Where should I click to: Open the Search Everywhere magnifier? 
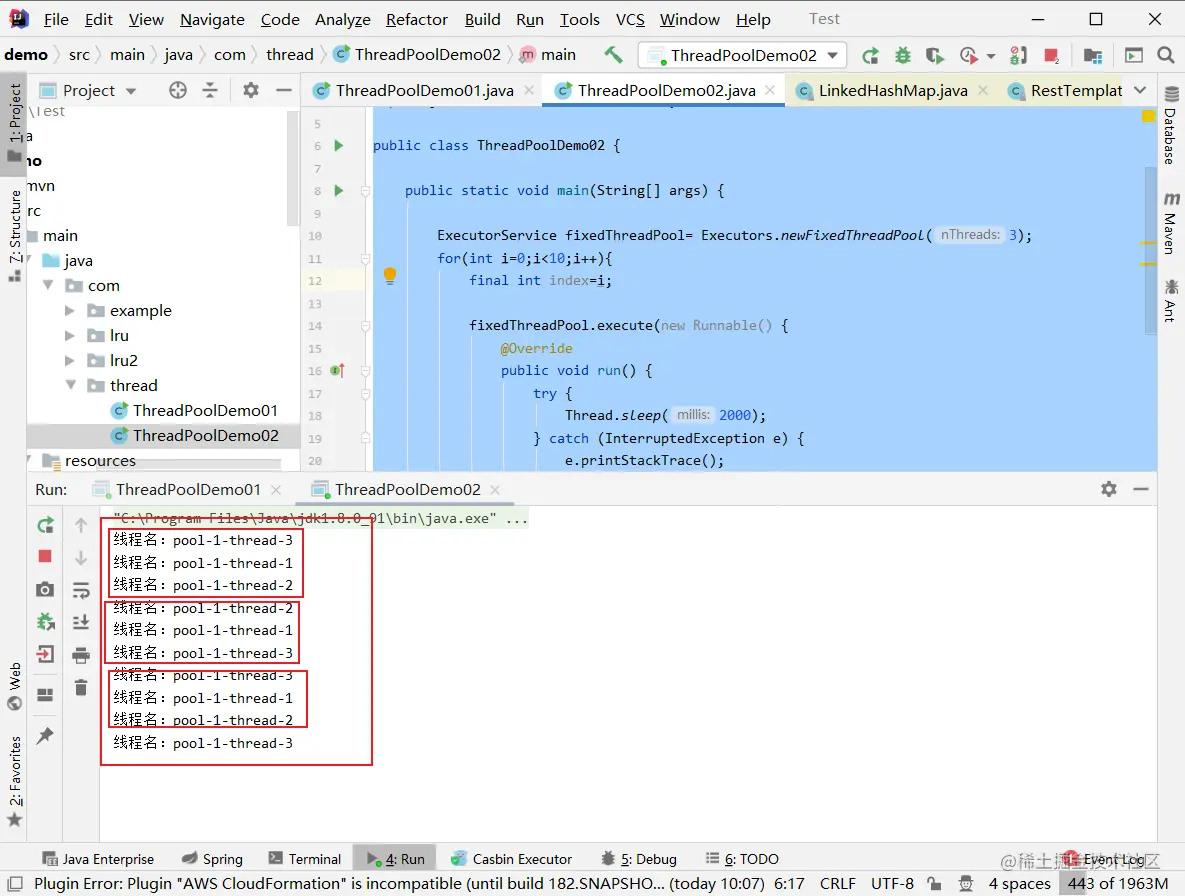click(x=1165, y=55)
